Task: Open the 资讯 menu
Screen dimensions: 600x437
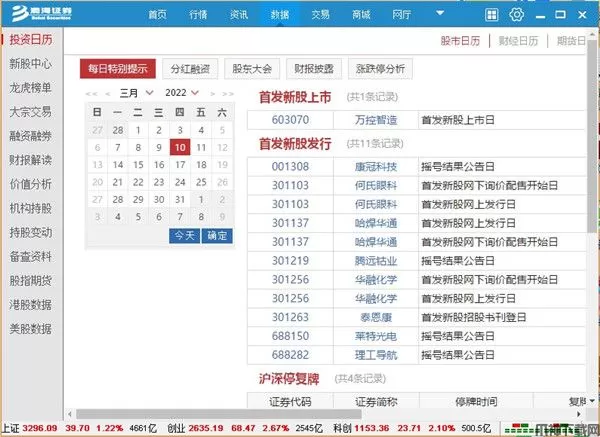Action: pyautogui.click(x=239, y=15)
